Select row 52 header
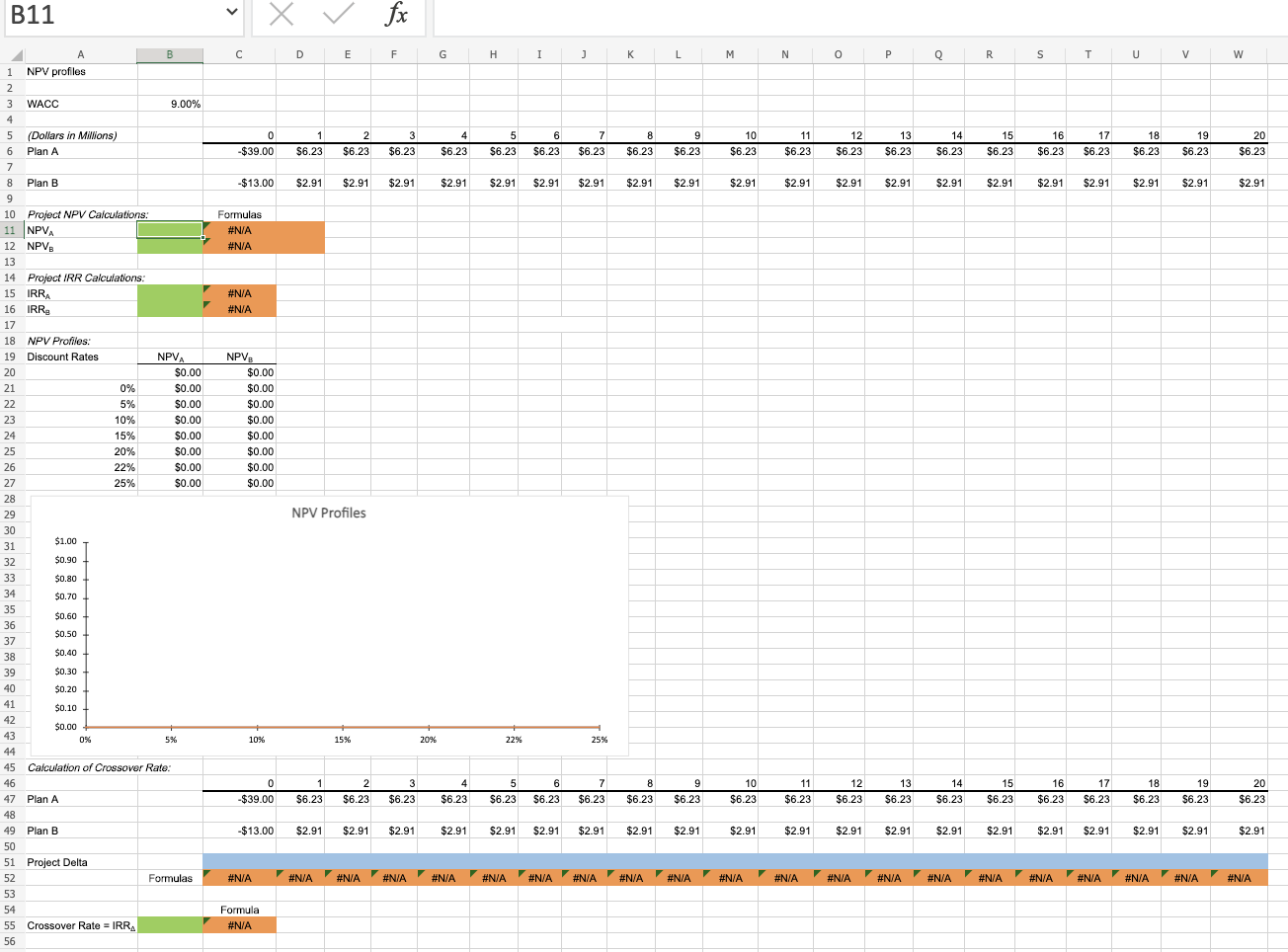Viewport: 1288px width, 952px height. point(12,878)
